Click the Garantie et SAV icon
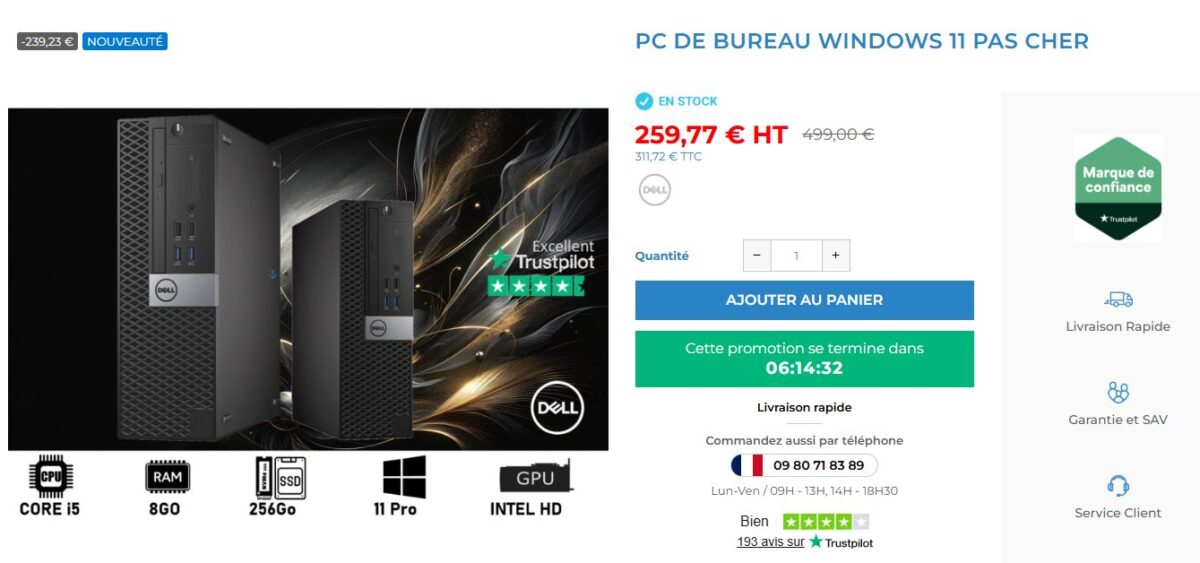Viewport: 1200px width, 563px height. pyautogui.click(x=1118, y=392)
